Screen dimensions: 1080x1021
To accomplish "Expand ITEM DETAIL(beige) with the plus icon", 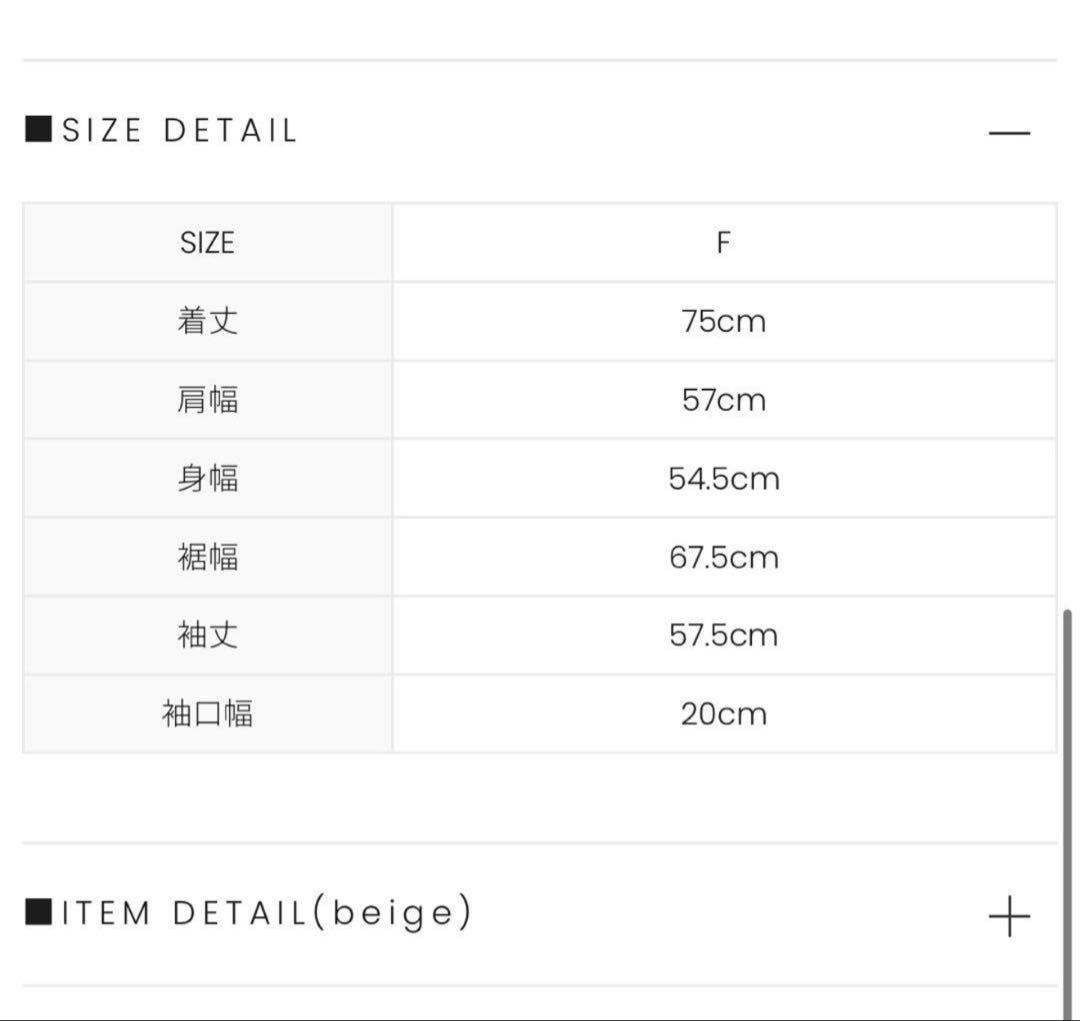I will coord(1008,915).
